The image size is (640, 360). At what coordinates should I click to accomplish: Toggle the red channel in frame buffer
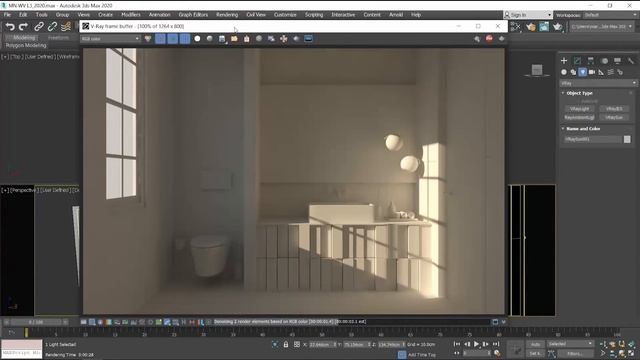coord(160,39)
